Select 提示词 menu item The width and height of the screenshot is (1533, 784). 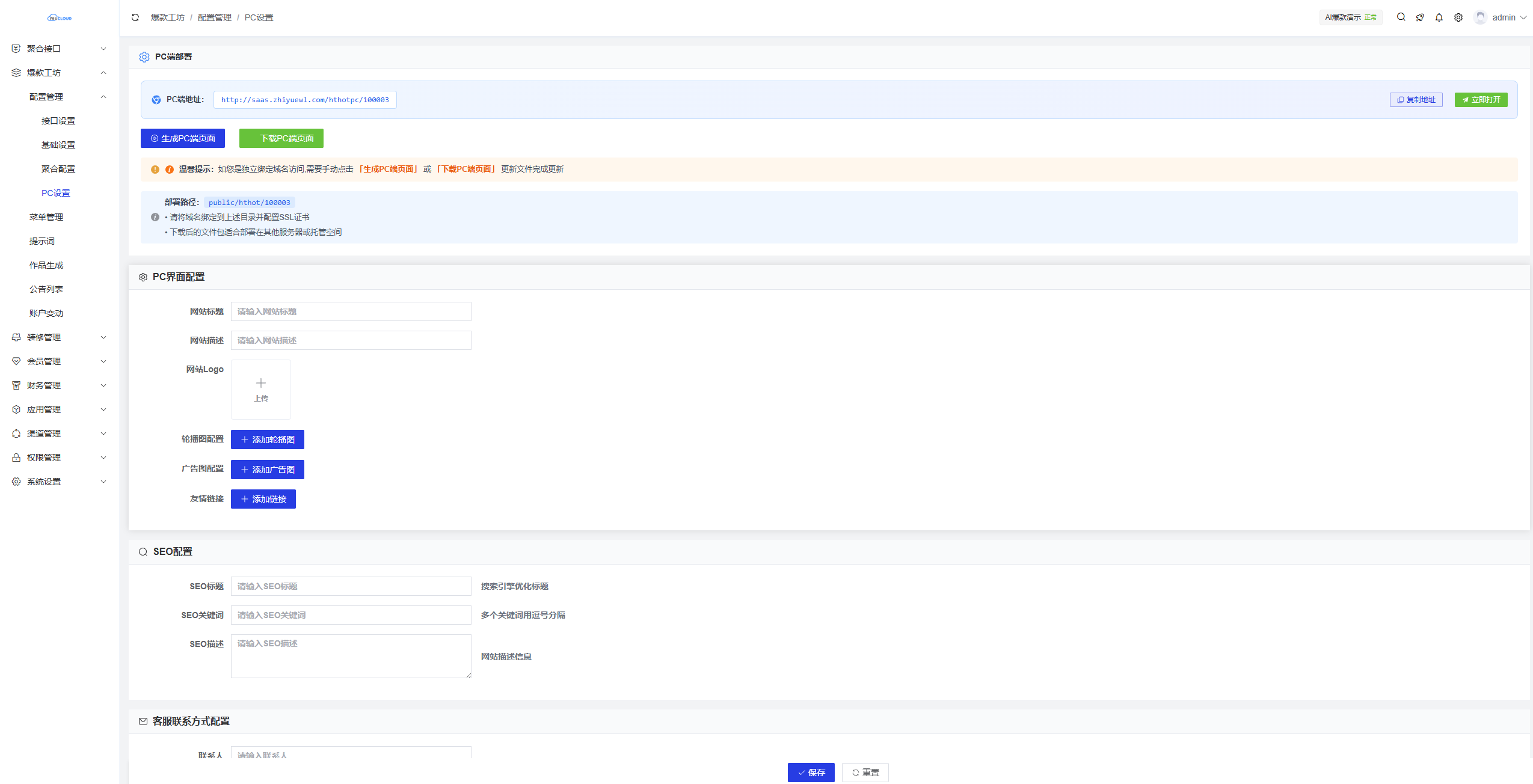point(42,241)
